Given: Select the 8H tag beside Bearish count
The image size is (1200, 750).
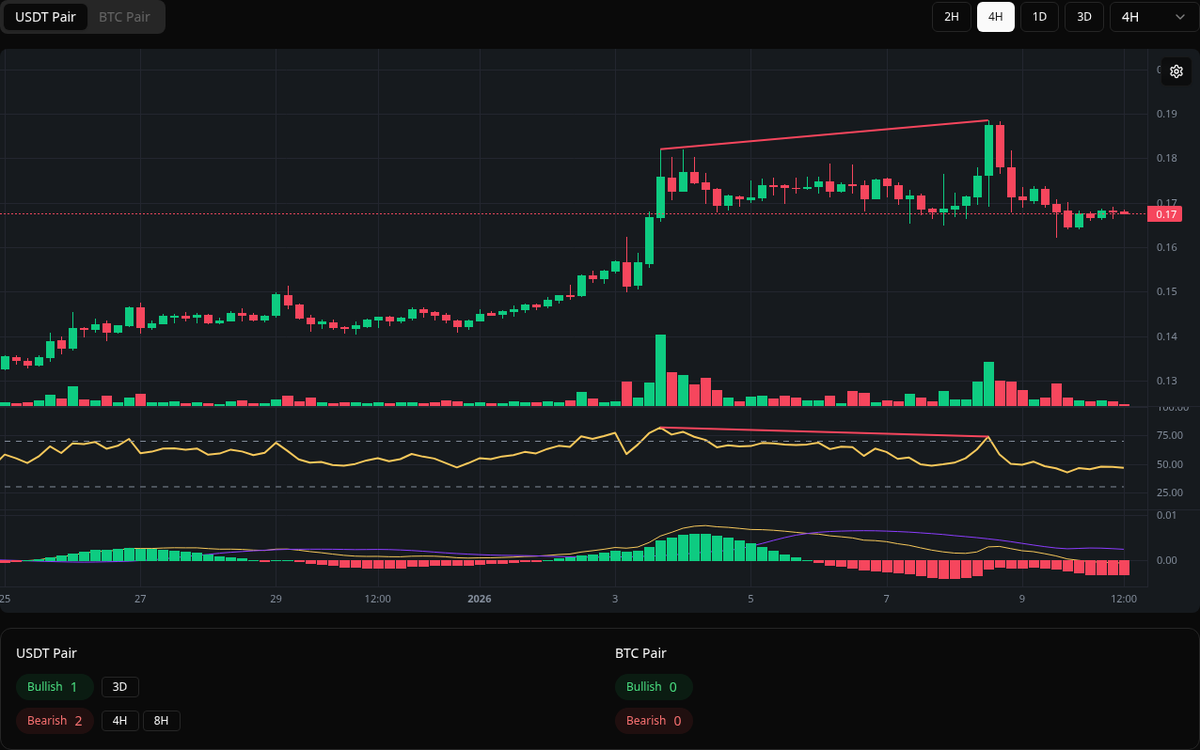Looking at the screenshot, I should pos(160,720).
